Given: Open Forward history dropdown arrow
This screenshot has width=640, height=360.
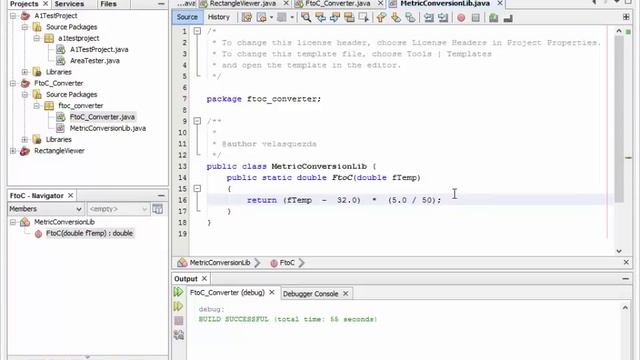Looking at the screenshot, I should 292,18.
